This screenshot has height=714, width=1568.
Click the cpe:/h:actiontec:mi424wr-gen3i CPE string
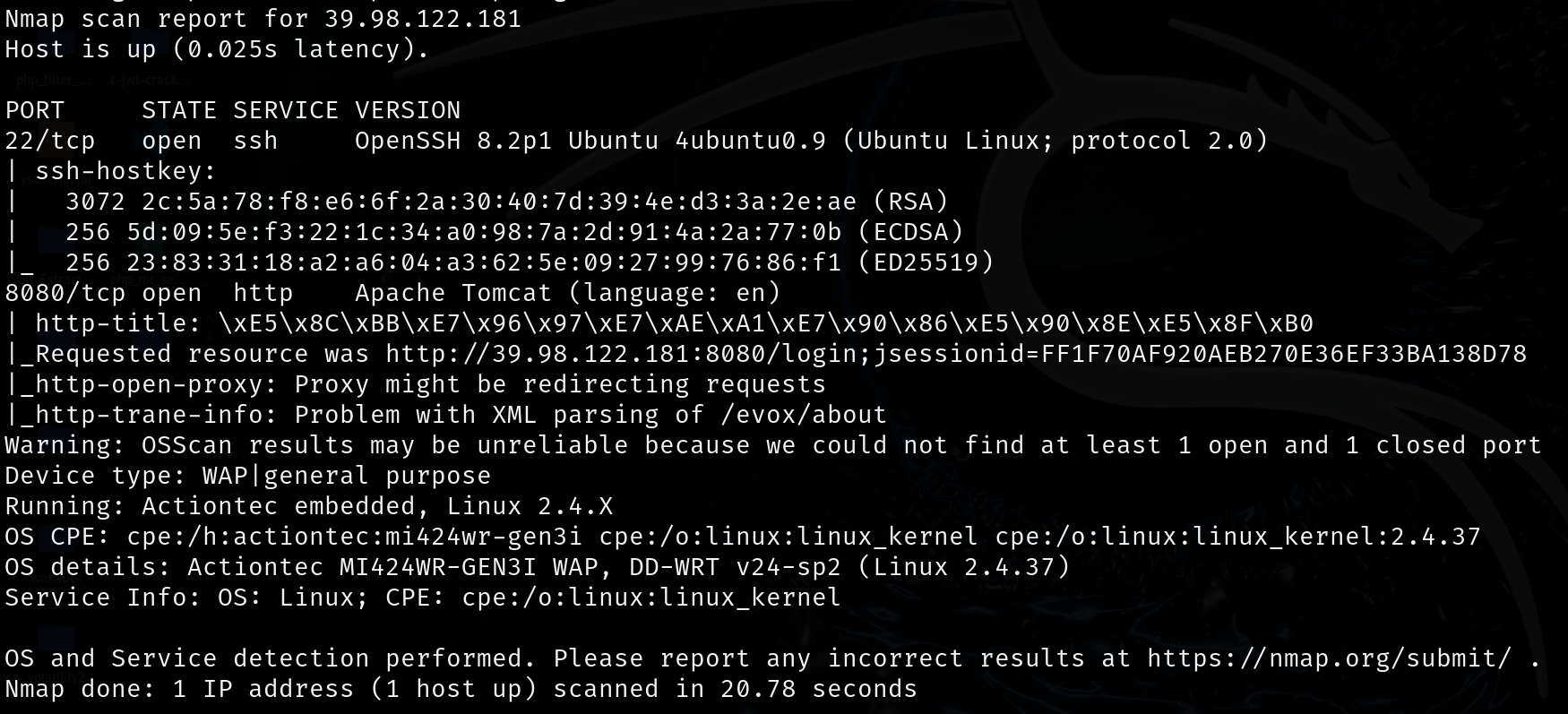pos(354,537)
